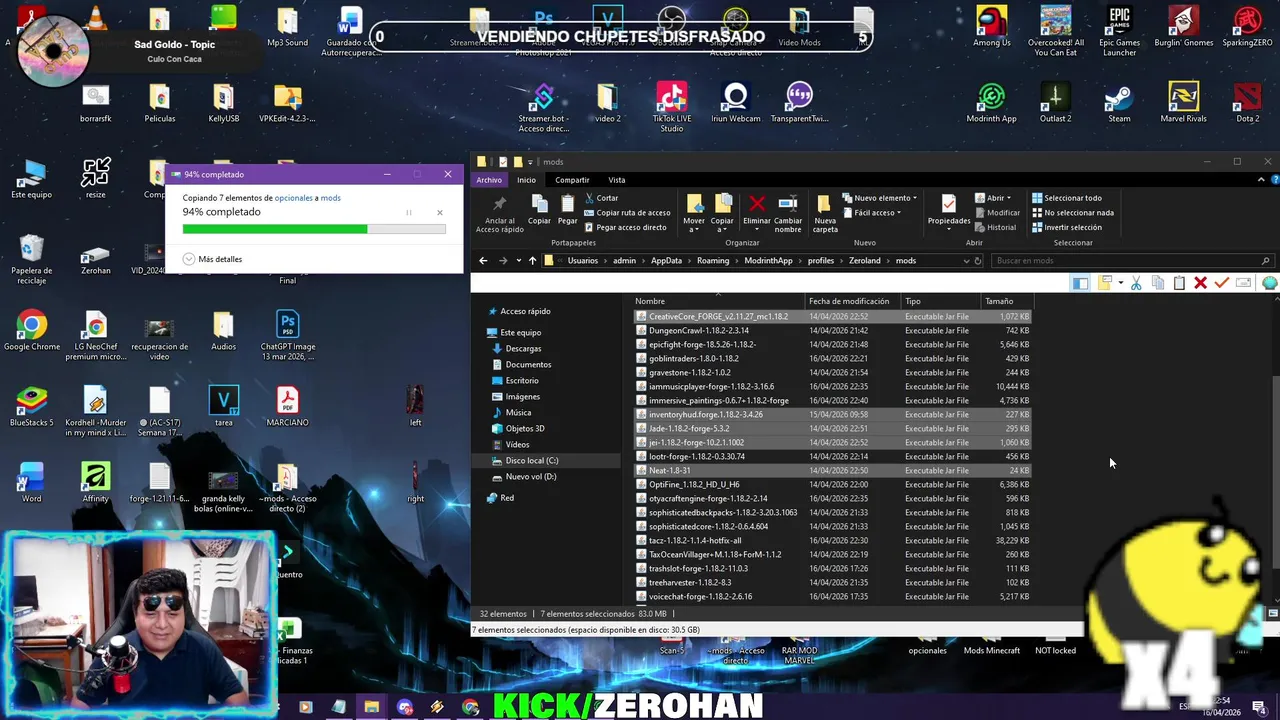Click the Cortar scissors command
The image size is (1280, 720).
point(601,198)
